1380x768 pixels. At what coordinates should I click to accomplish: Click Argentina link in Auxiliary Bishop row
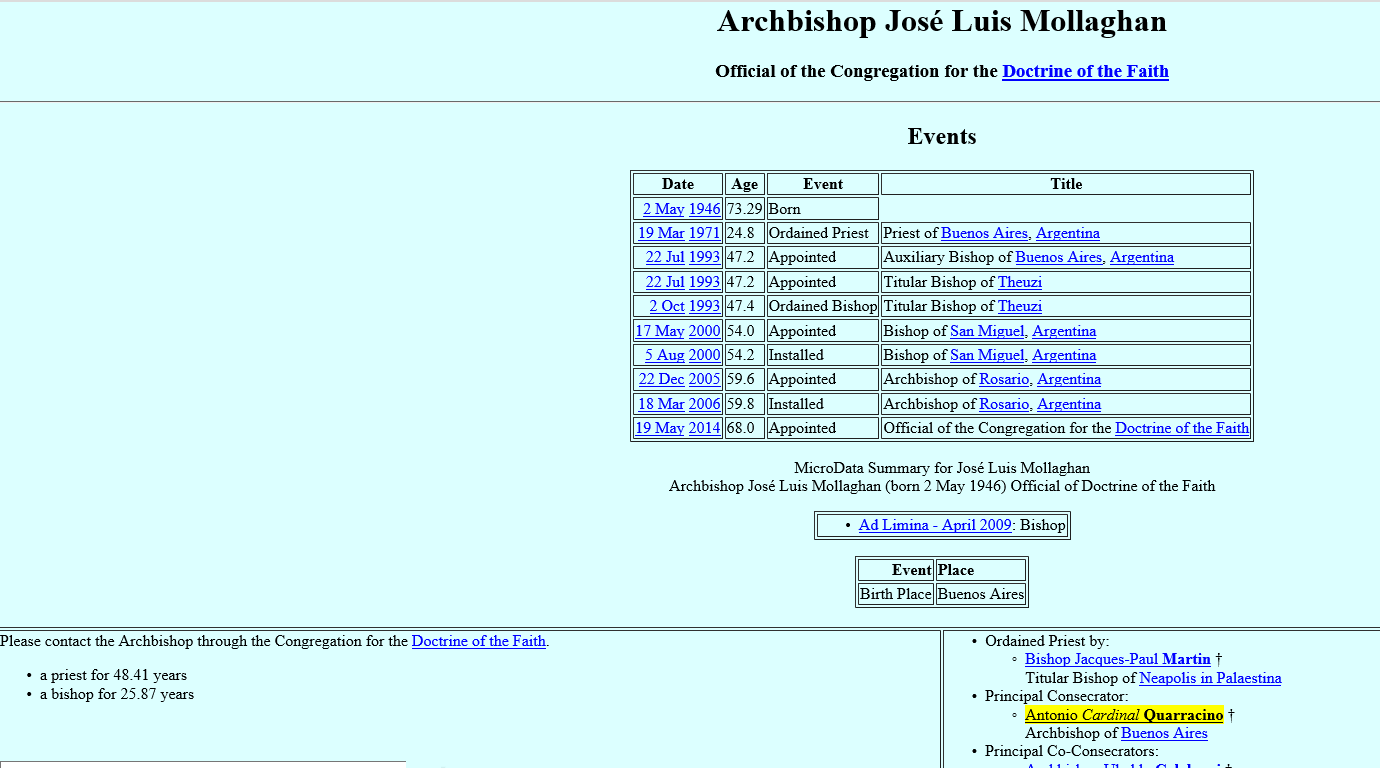pos(1142,257)
